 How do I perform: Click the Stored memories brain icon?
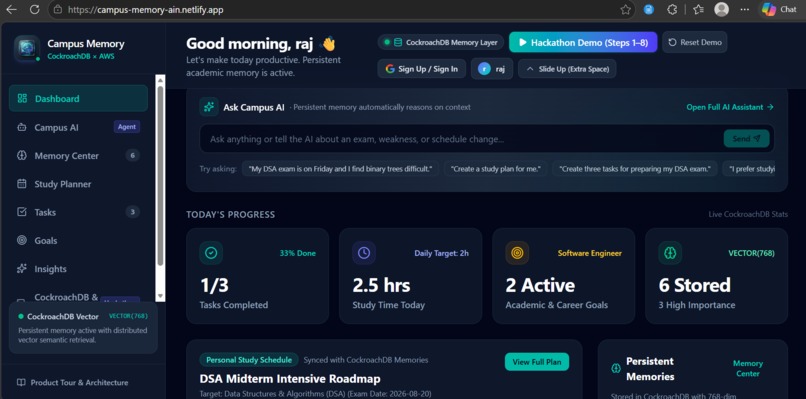click(x=670, y=253)
